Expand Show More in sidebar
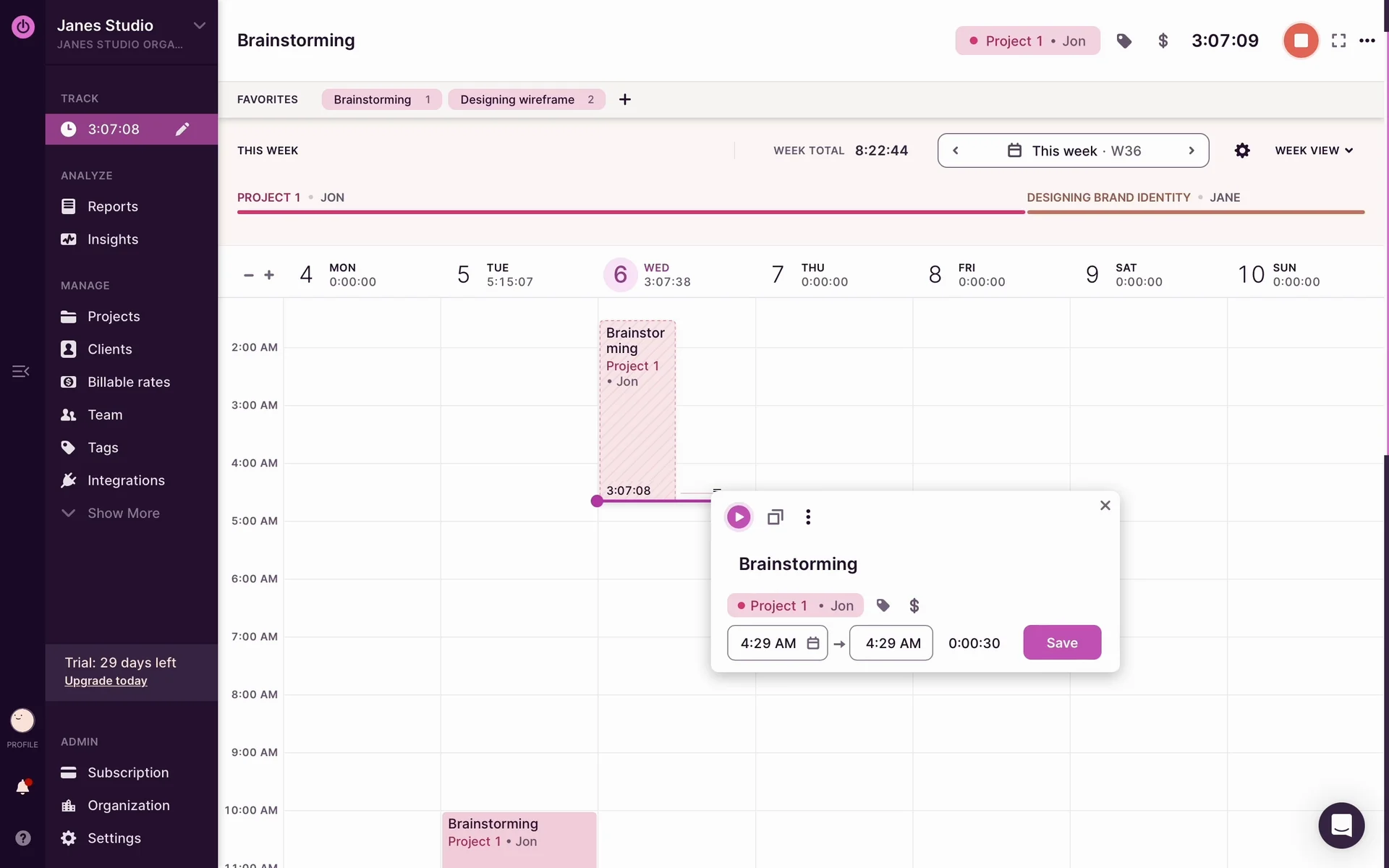 coord(123,513)
